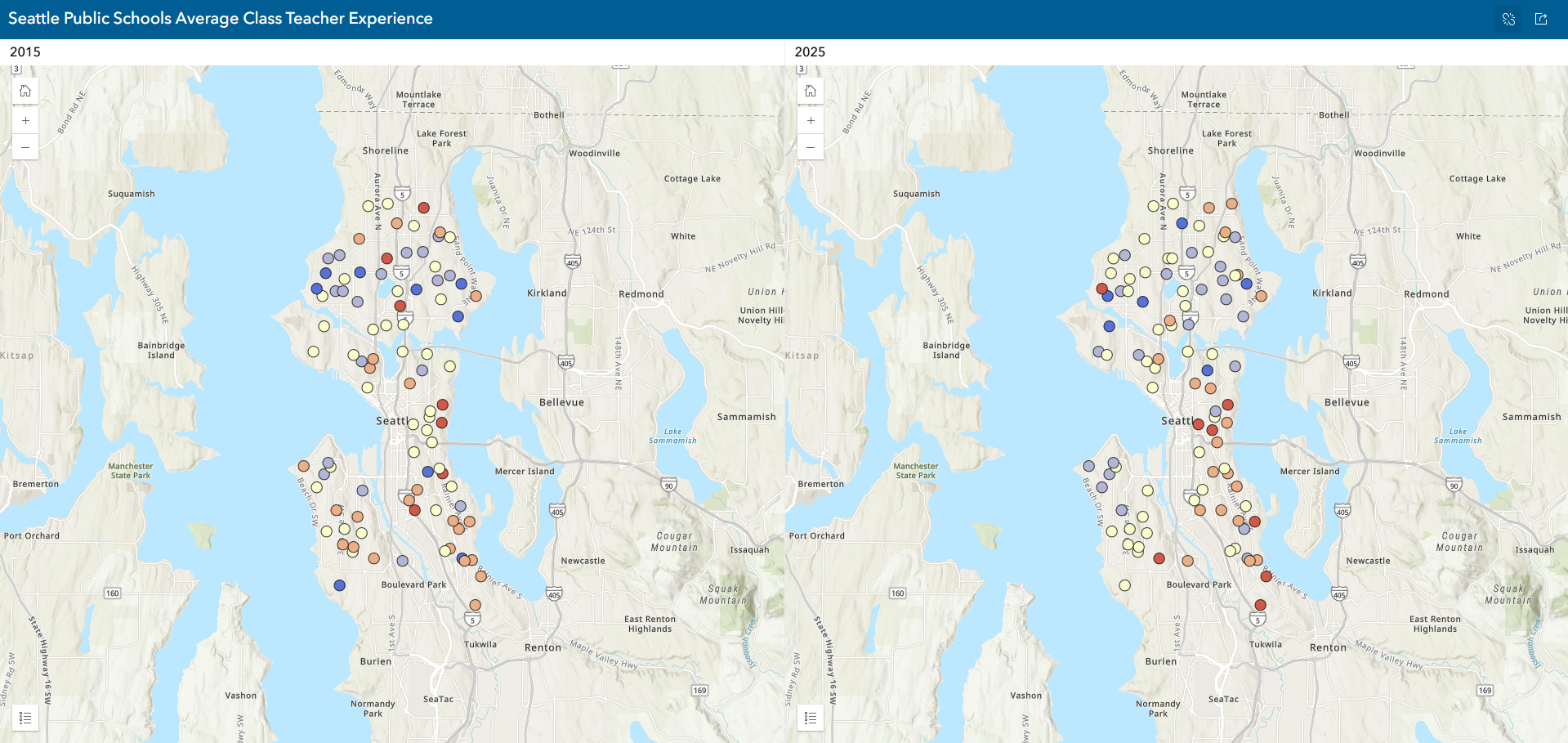Image resolution: width=1568 pixels, height=743 pixels.
Task: Zoom in on the 2015 map
Action: (25, 120)
